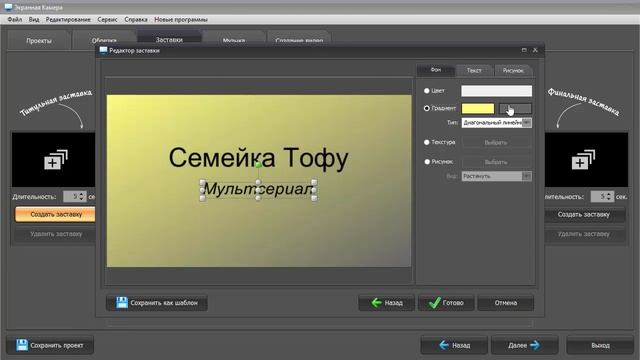Click the add-slide plus icon in final intro preview
Viewport: 640px width, 360px height.
coord(583,159)
